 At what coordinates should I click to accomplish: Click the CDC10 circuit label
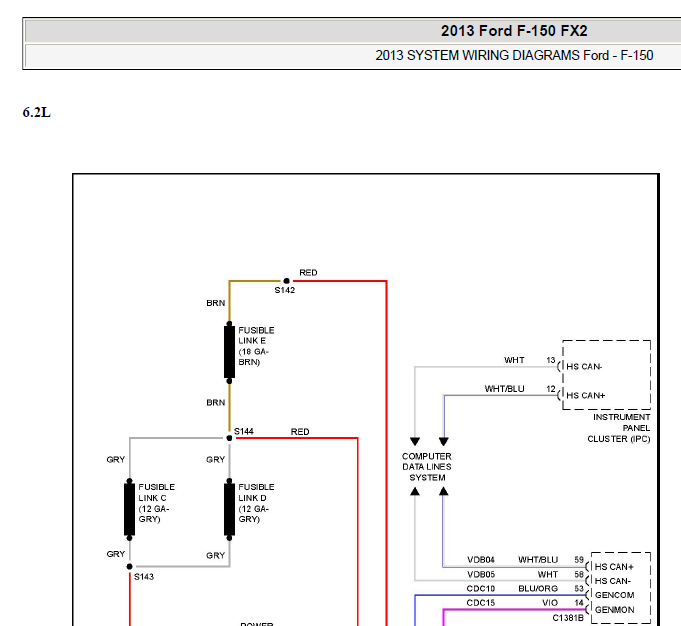[481, 589]
